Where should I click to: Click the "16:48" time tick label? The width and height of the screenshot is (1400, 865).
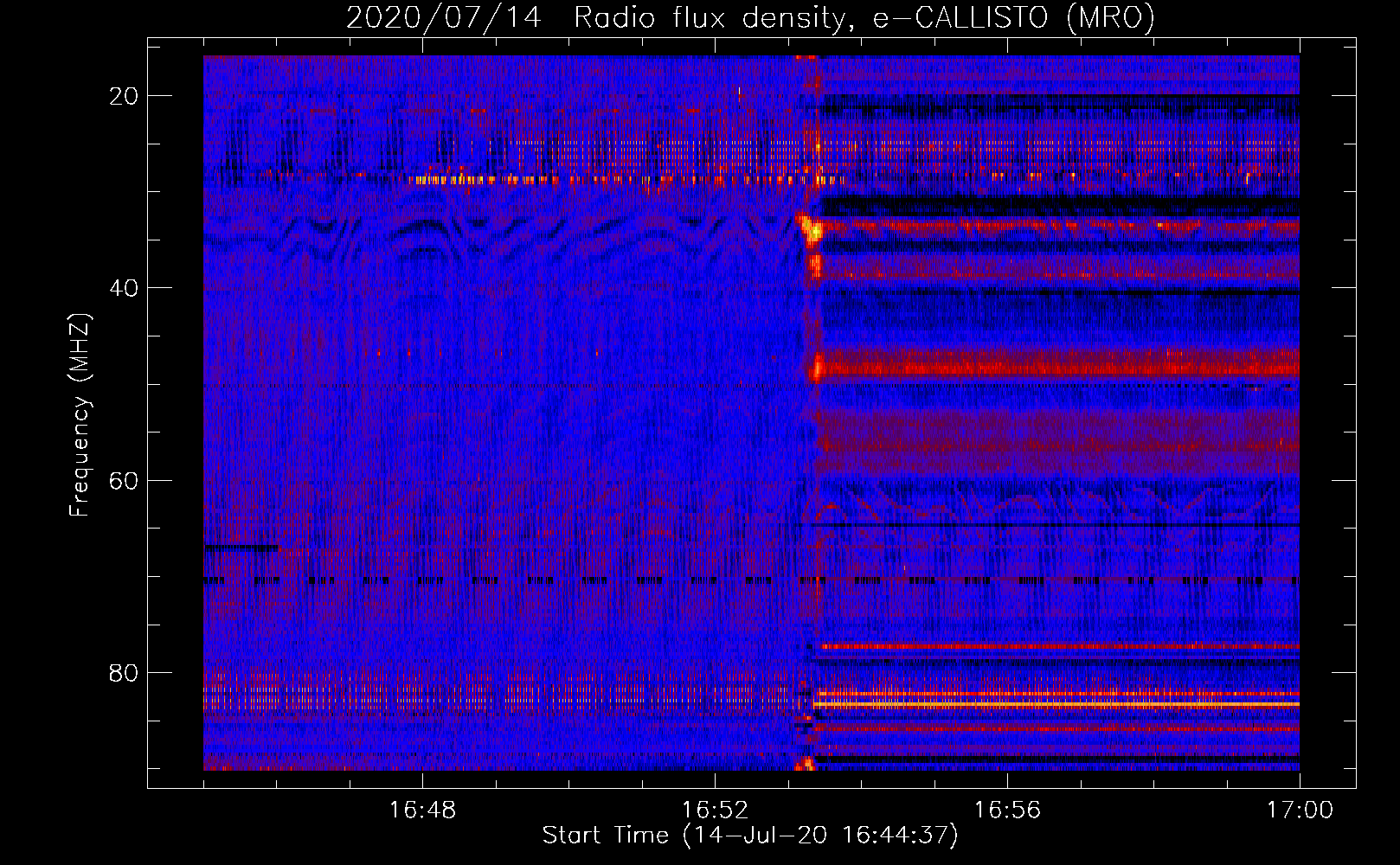click(422, 811)
